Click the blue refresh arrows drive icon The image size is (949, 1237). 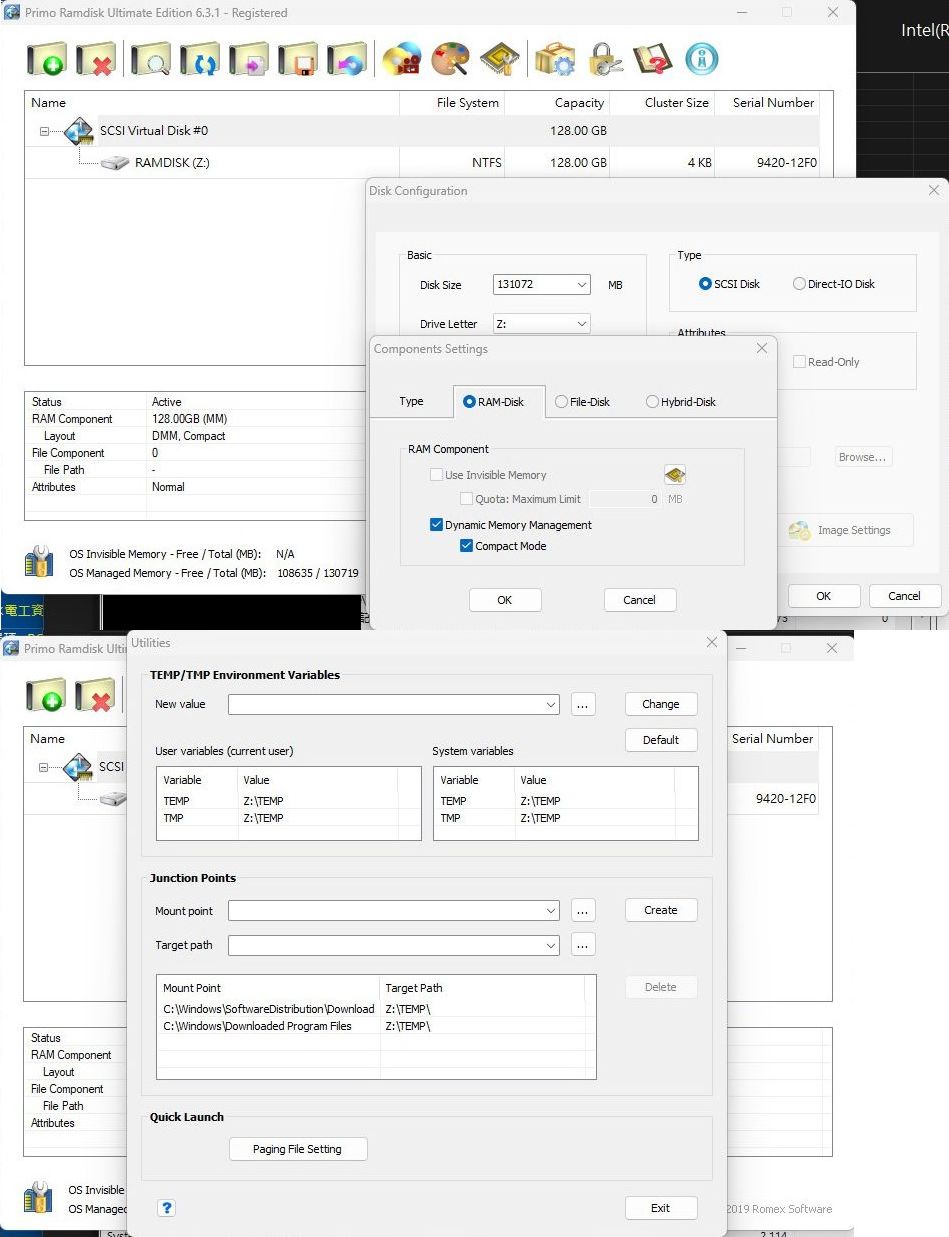tap(200, 60)
